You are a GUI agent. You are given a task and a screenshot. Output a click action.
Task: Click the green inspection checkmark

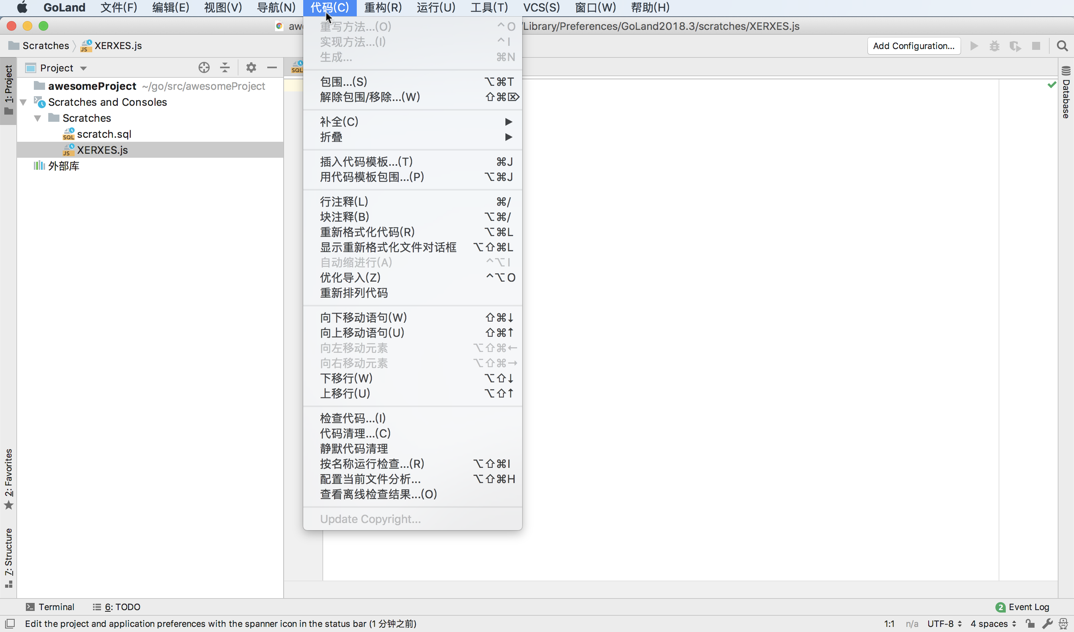coord(1051,85)
